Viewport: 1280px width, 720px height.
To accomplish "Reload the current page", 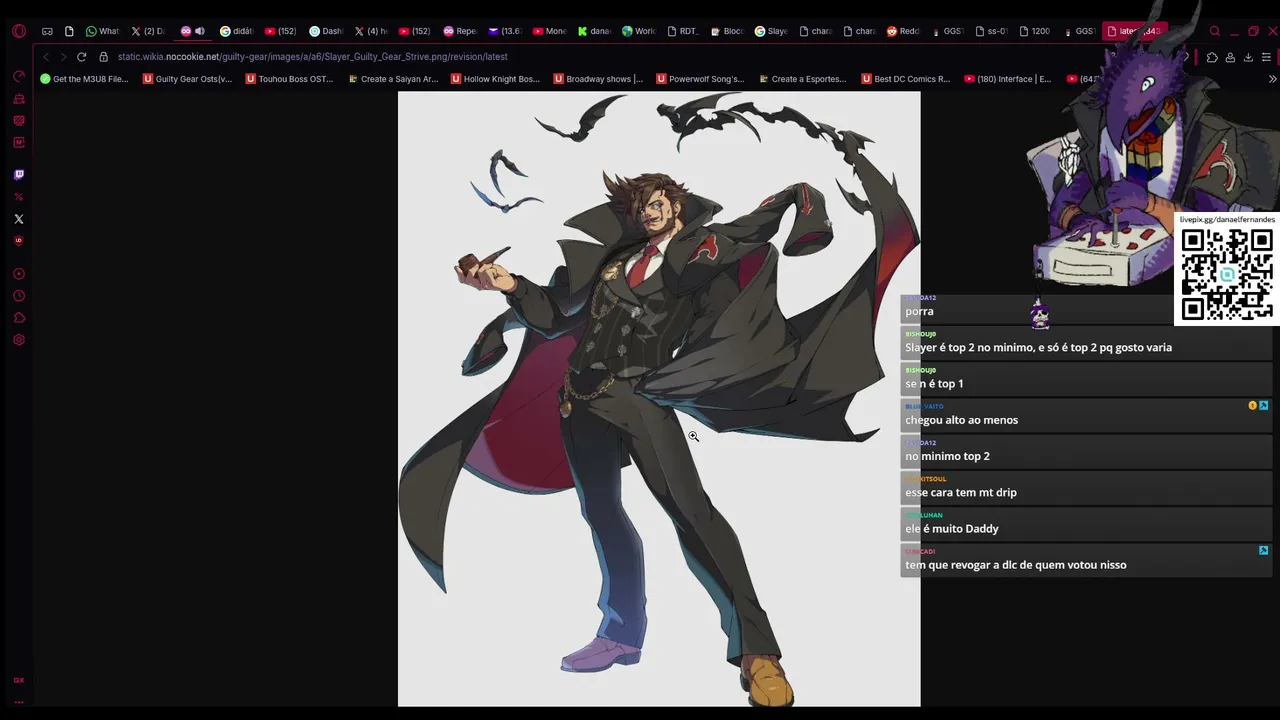I will (x=81, y=57).
